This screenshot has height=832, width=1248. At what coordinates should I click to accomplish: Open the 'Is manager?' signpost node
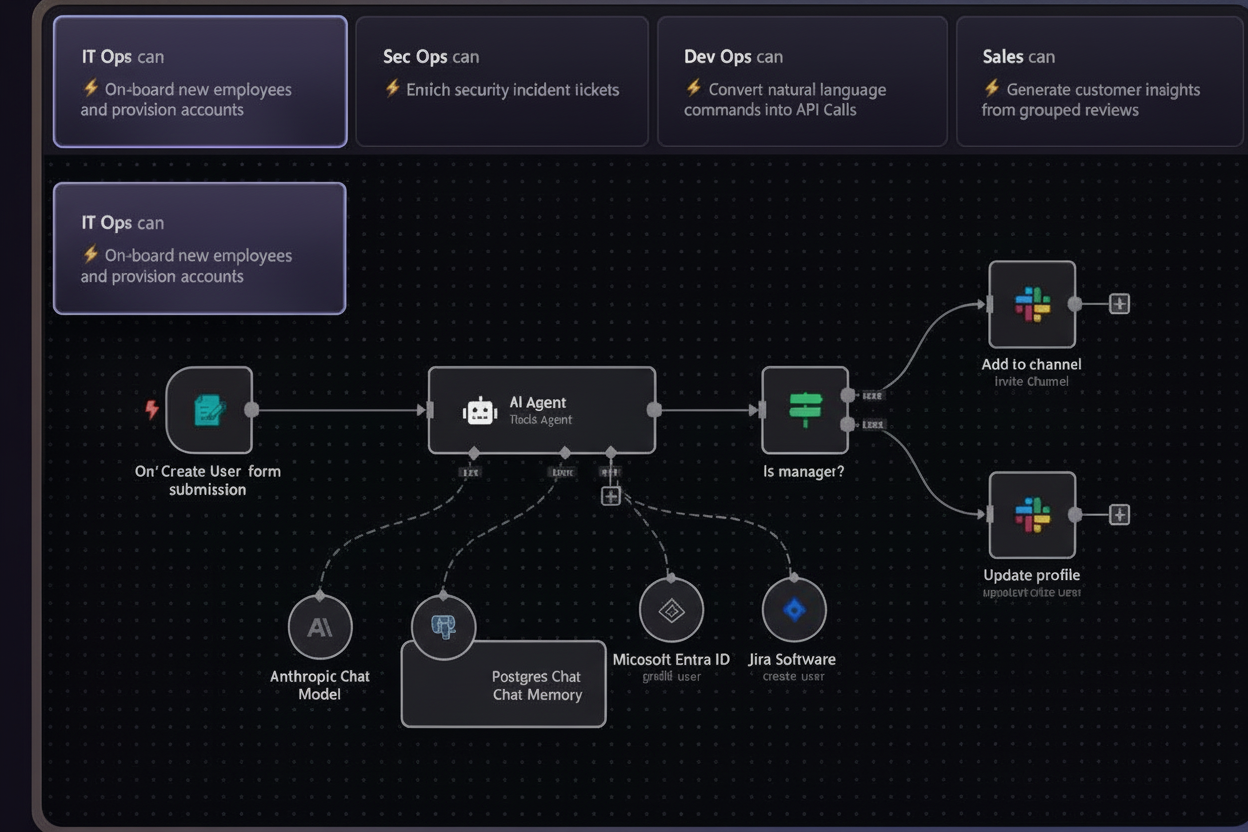(804, 410)
